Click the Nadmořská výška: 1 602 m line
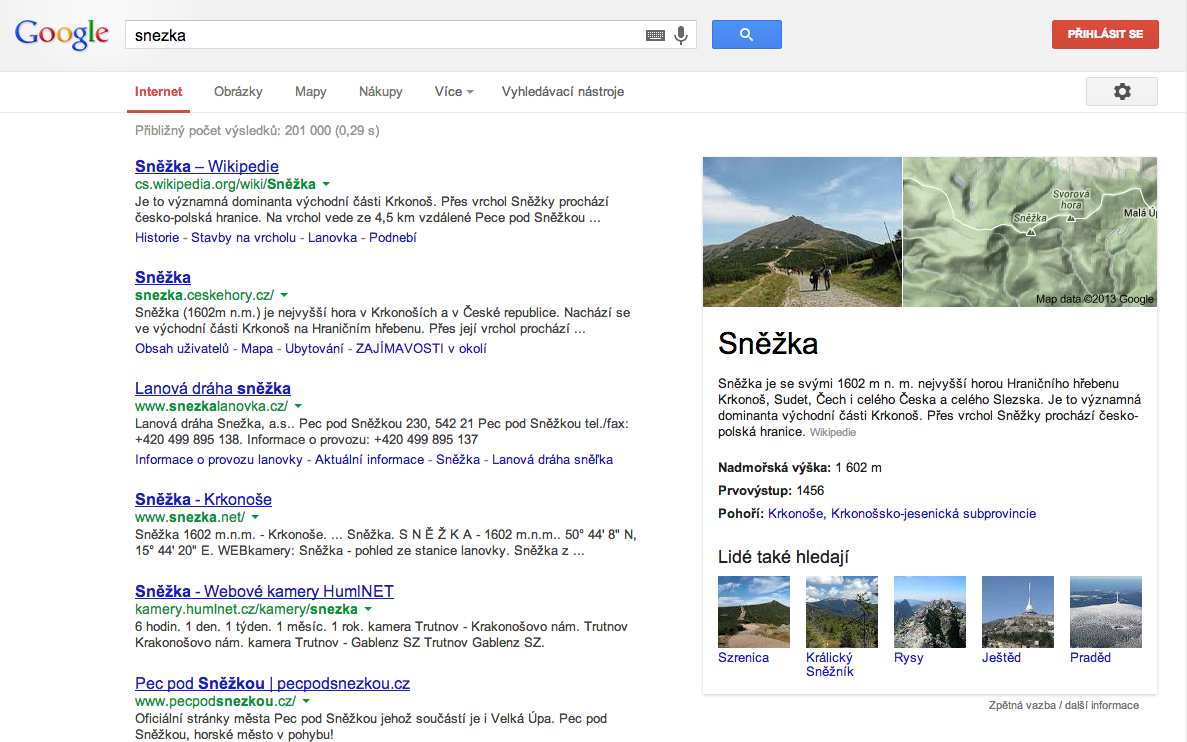 [799, 468]
